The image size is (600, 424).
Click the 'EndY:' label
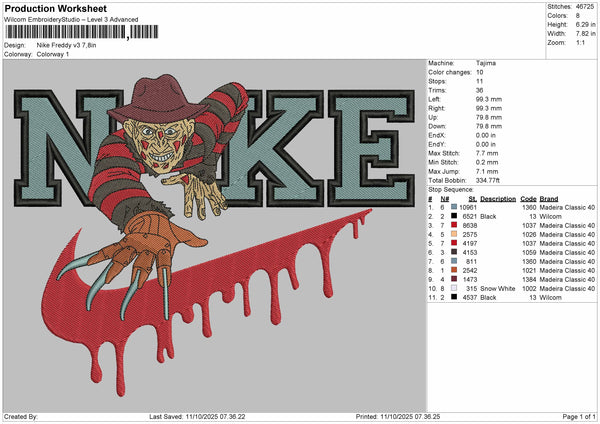[437, 144]
